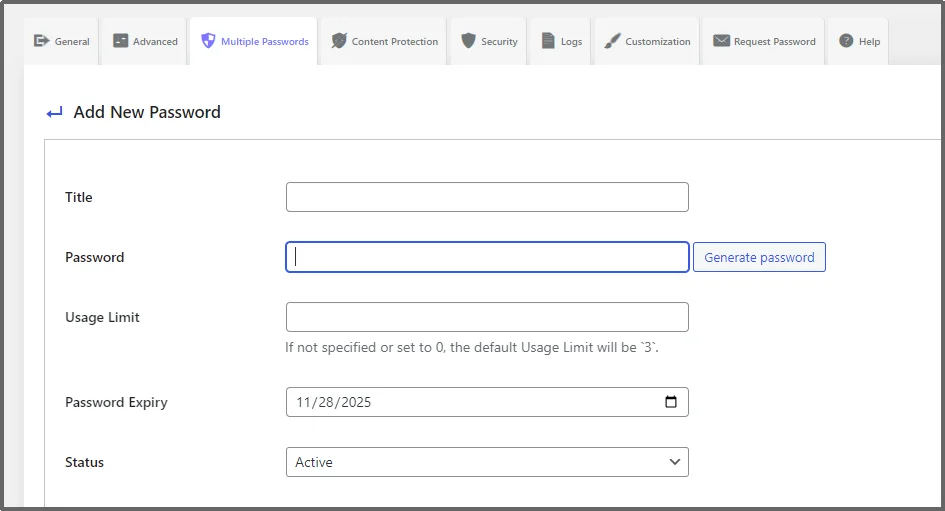
Task: Switch to the Customization tab
Action: [x=647, y=41]
